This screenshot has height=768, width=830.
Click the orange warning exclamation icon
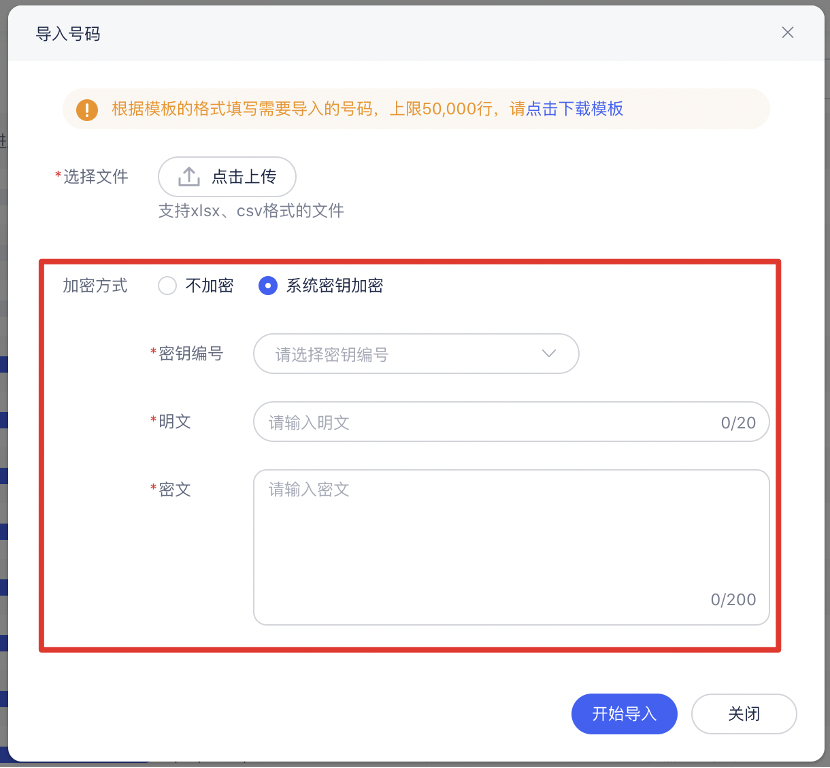87,110
